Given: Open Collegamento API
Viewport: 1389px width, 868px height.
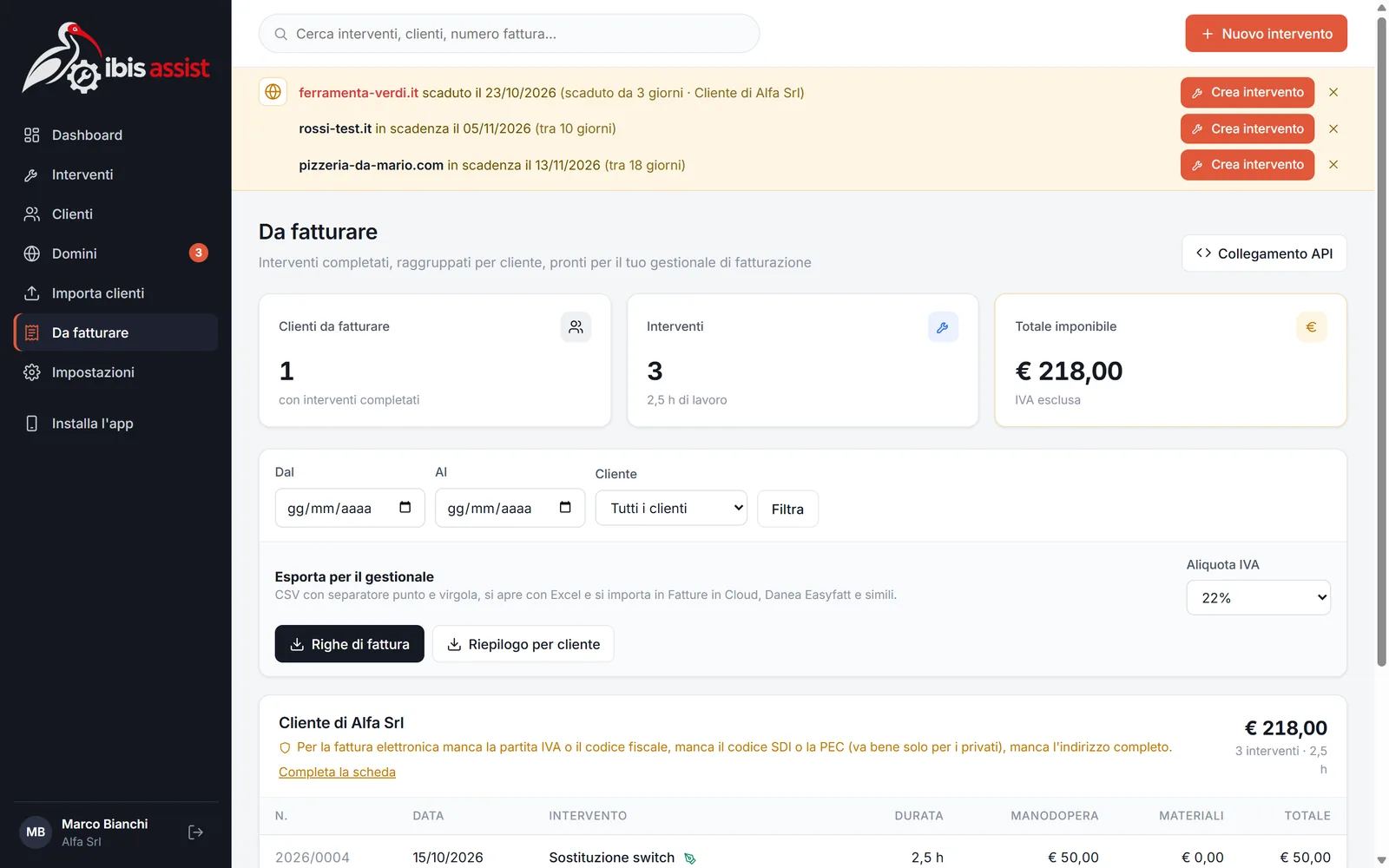Looking at the screenshot, I should (1264, 253).
